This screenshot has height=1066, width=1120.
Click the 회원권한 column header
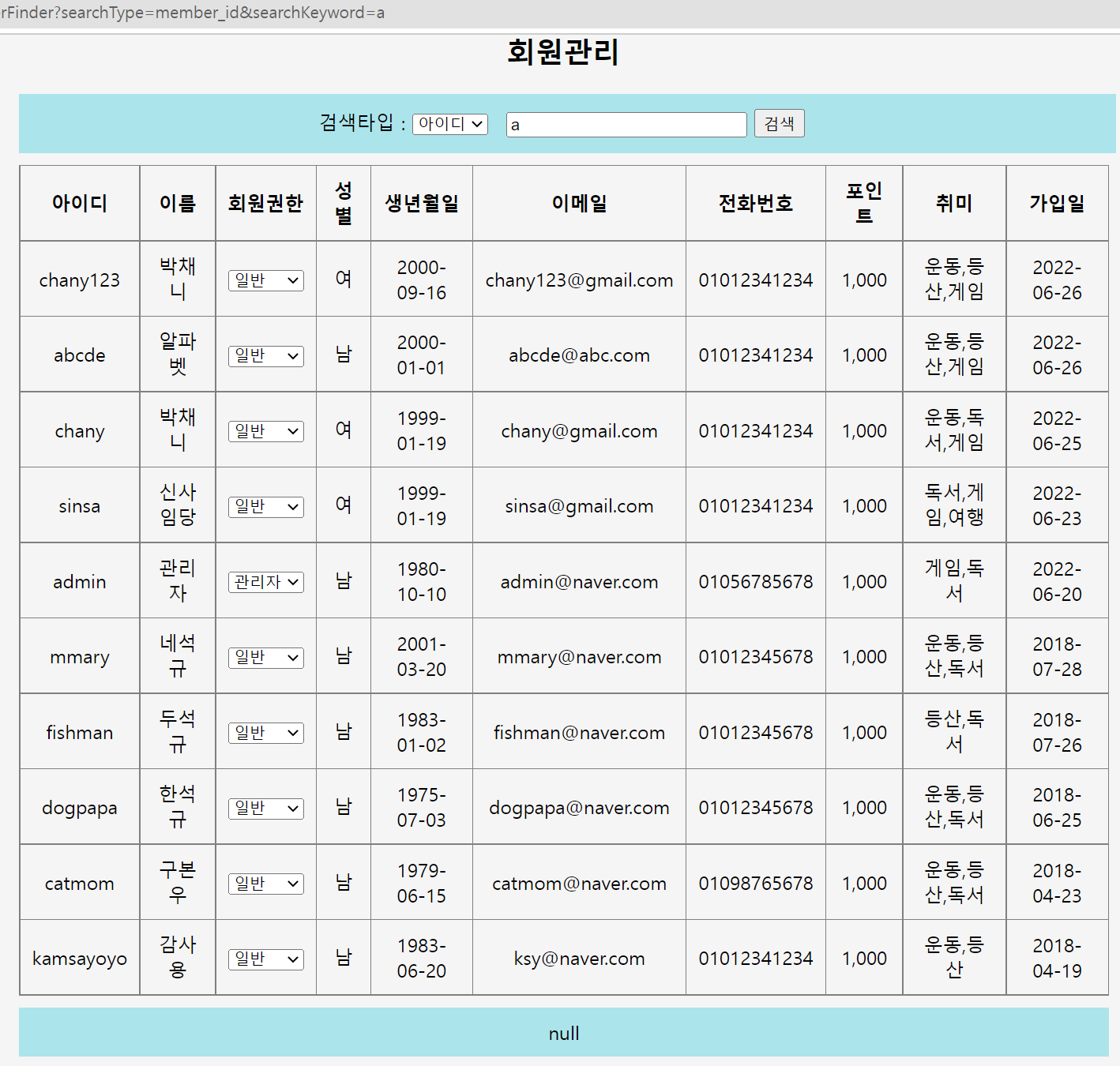[266, 203]
